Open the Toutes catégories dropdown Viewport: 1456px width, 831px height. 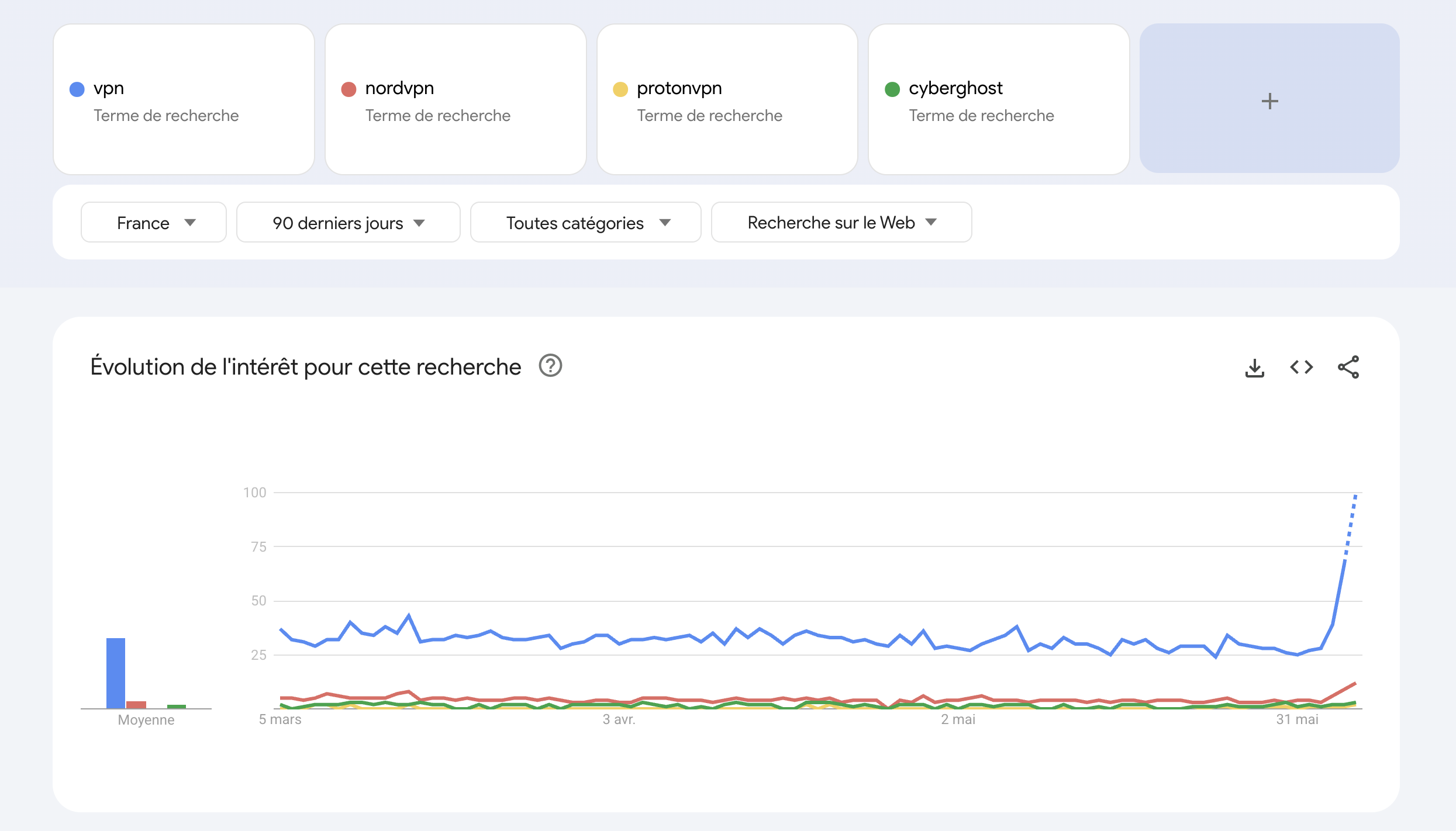point(586,222)
